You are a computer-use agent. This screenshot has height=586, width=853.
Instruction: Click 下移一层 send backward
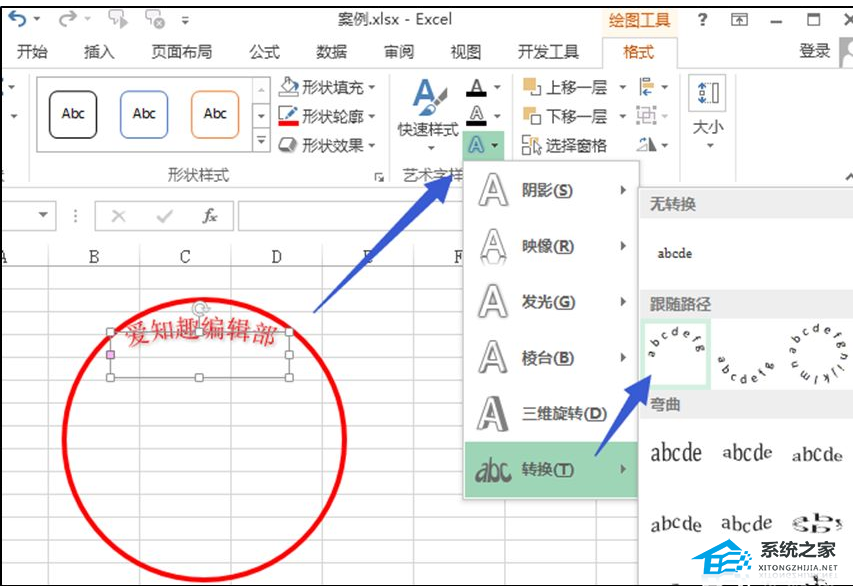point(565,116)
